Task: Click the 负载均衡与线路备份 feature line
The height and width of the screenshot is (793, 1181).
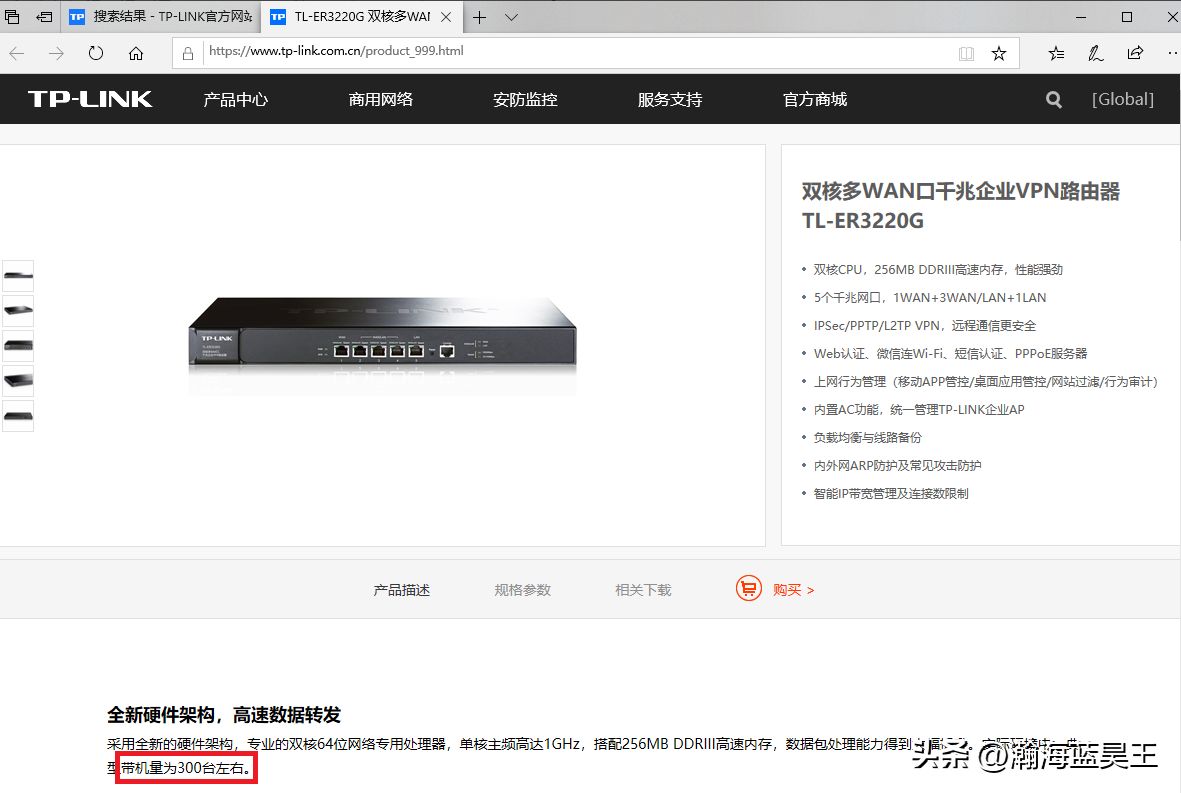Action: pos(867,438)
